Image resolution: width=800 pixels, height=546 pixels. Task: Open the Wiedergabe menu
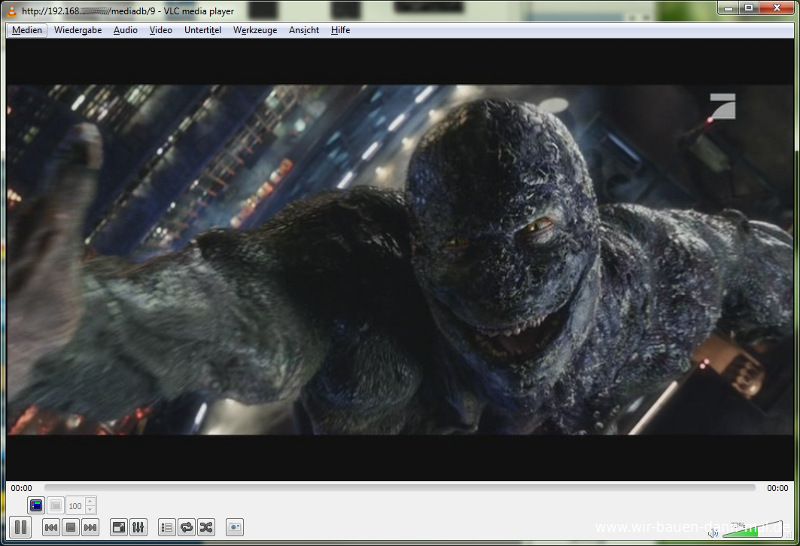coord(78,30)
